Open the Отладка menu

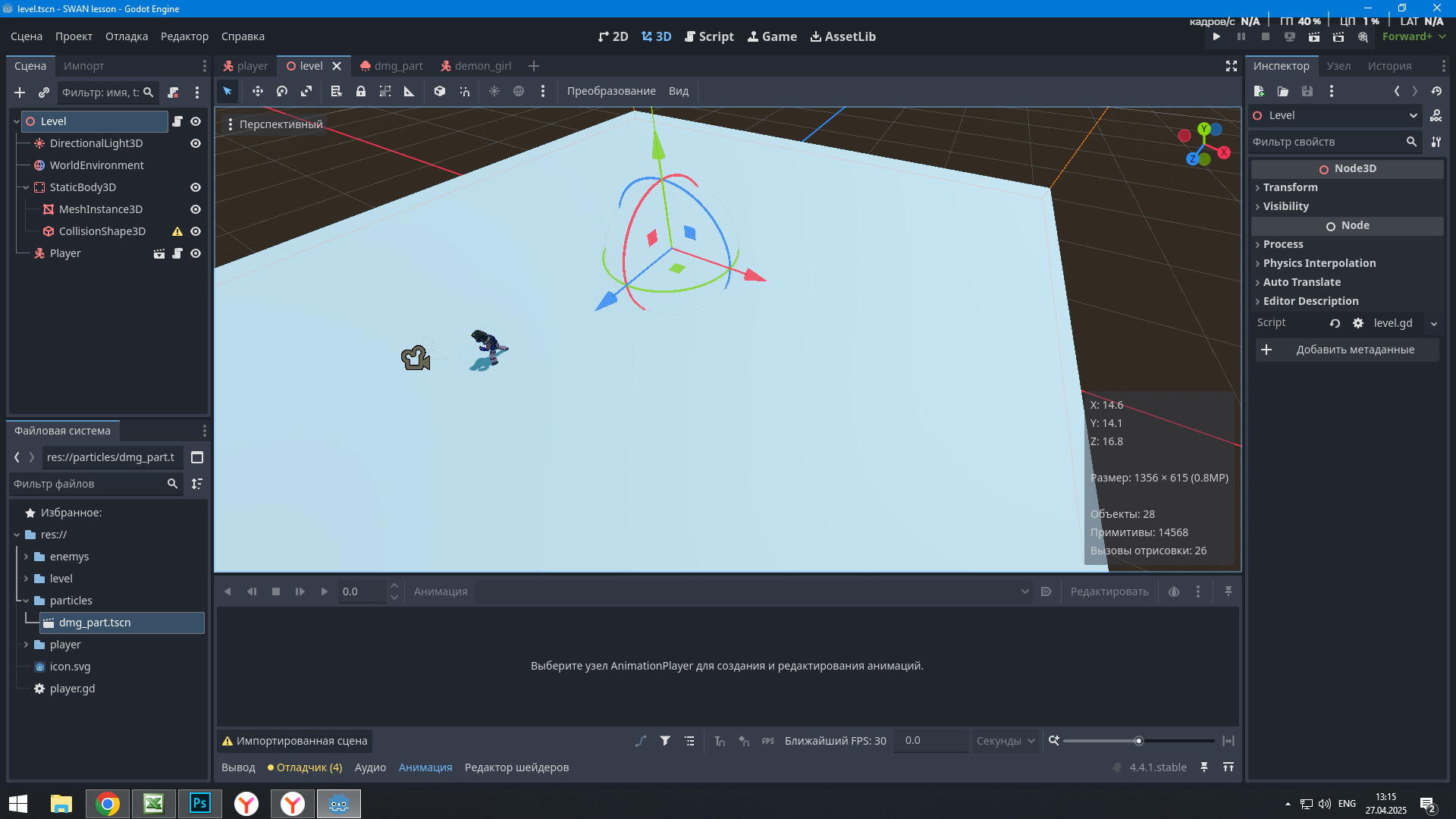127,36
